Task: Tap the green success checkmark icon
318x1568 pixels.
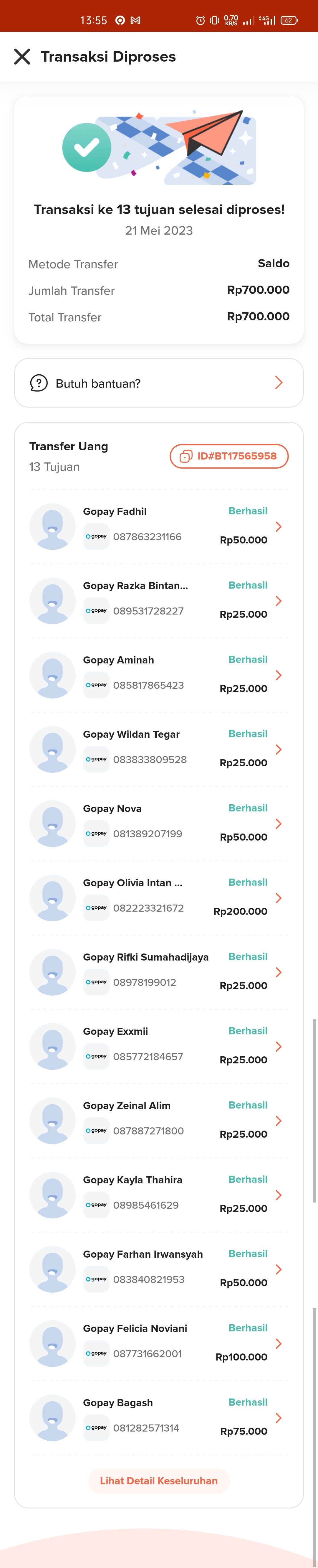Action: coord(86,147)
